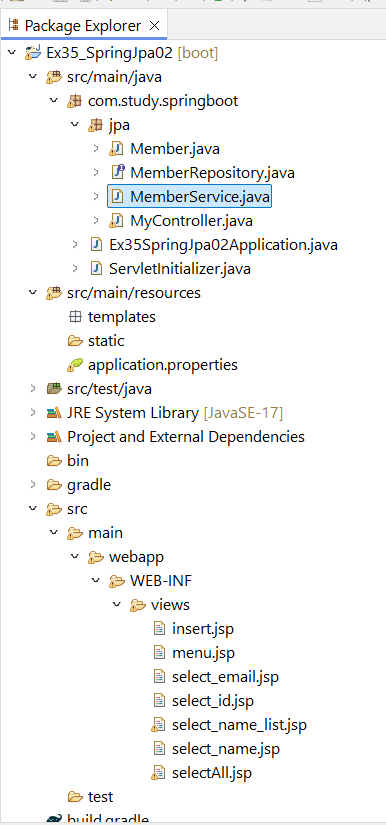386x825 pixels.
Task: Click the bin folder icon
Action: coord(55,461)
